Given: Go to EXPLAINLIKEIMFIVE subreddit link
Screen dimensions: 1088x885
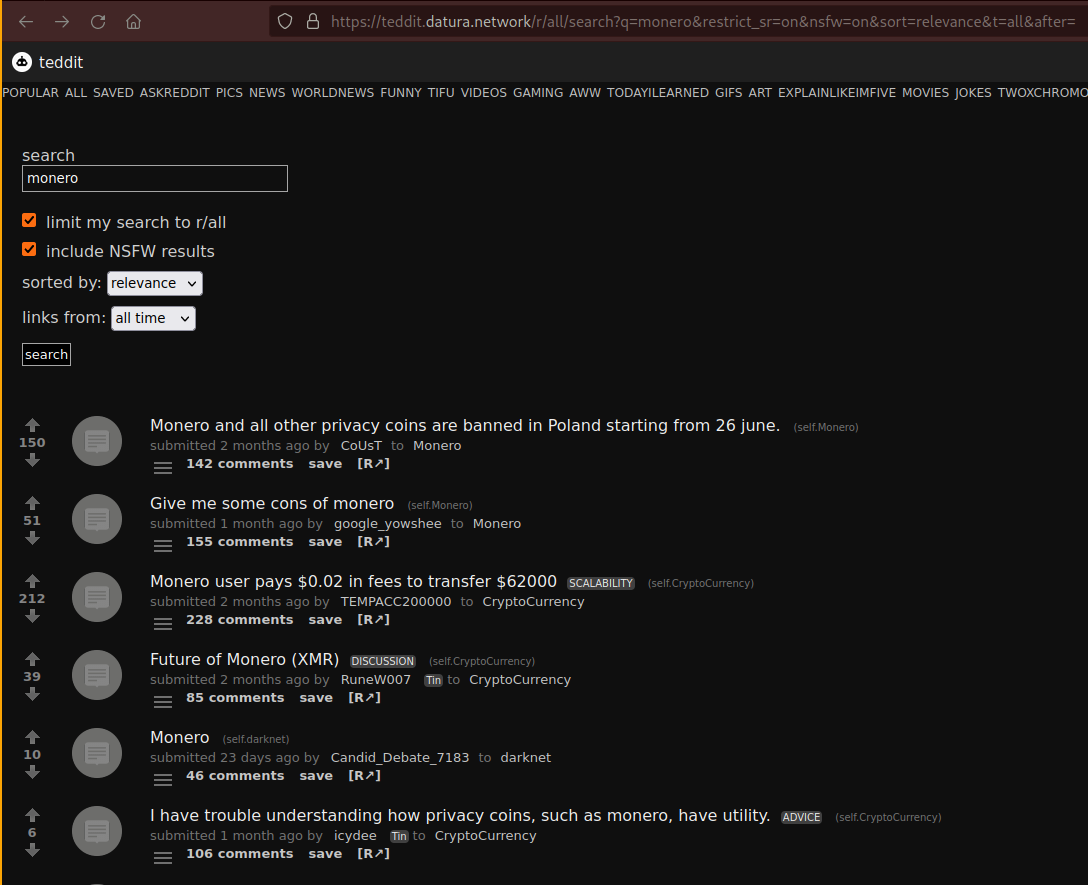Looking at the screenshot, I should tap(837, 92).
